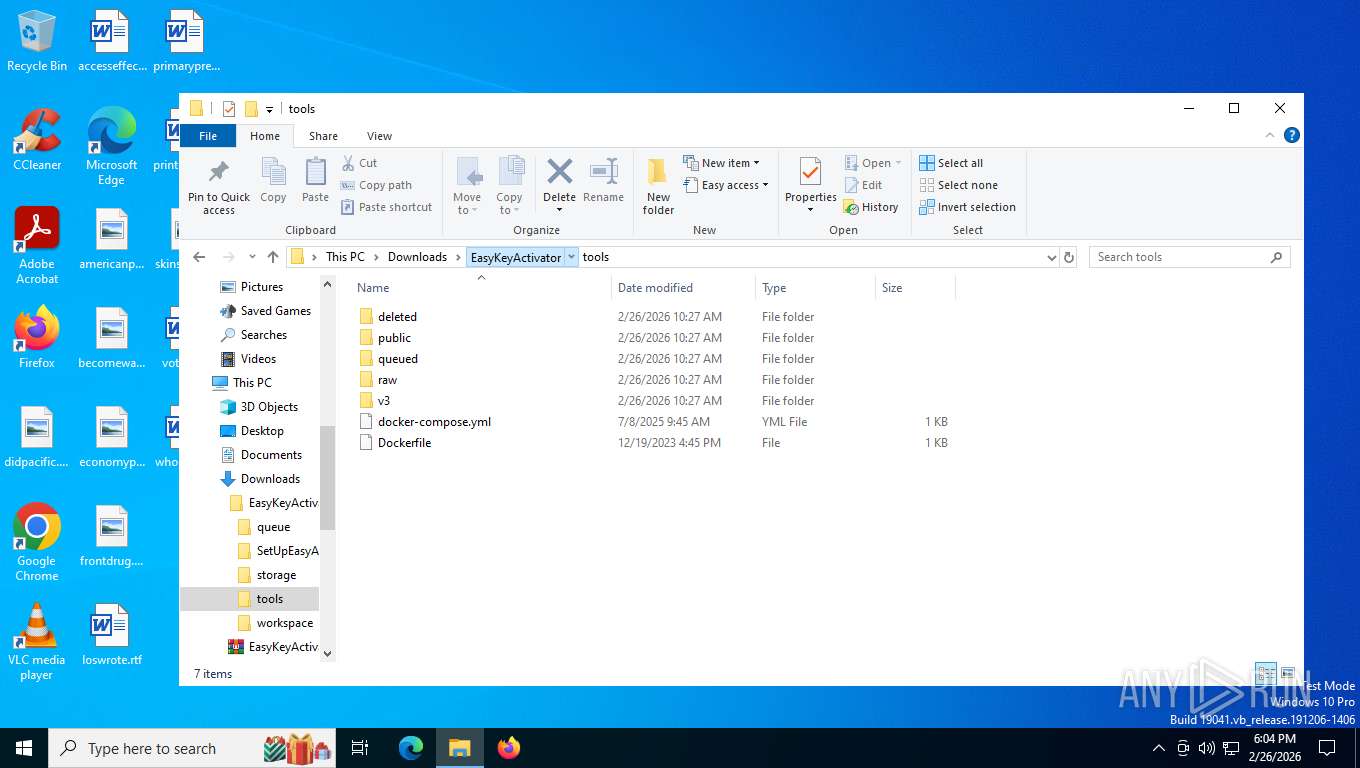This screenshot has width=1360, height=768.
Task: Click Copy path command
Action: [376, 185]
